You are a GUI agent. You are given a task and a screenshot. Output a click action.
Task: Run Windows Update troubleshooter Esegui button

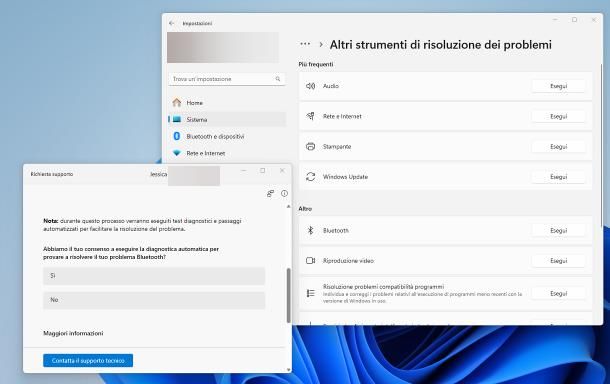pos(559,177)
